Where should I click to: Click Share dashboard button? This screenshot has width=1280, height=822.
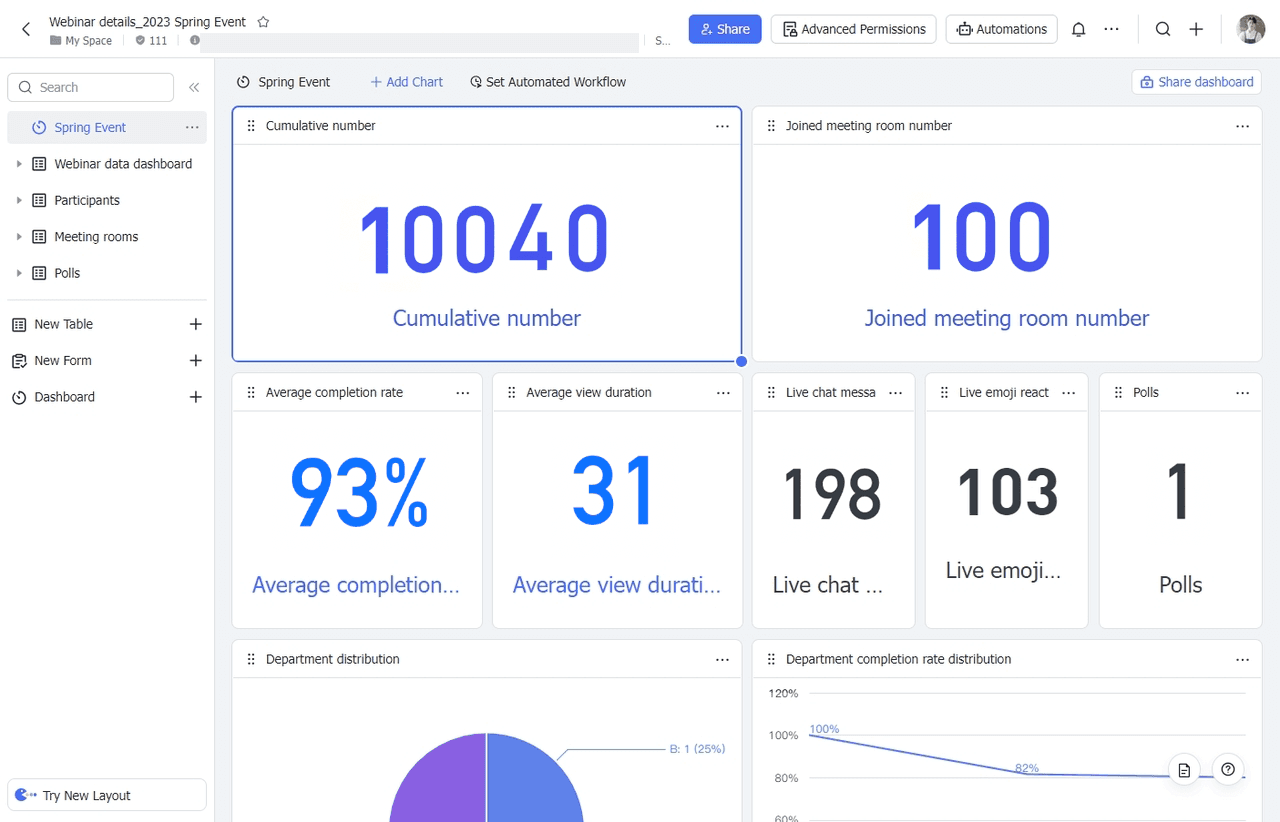pos(1197,82)
